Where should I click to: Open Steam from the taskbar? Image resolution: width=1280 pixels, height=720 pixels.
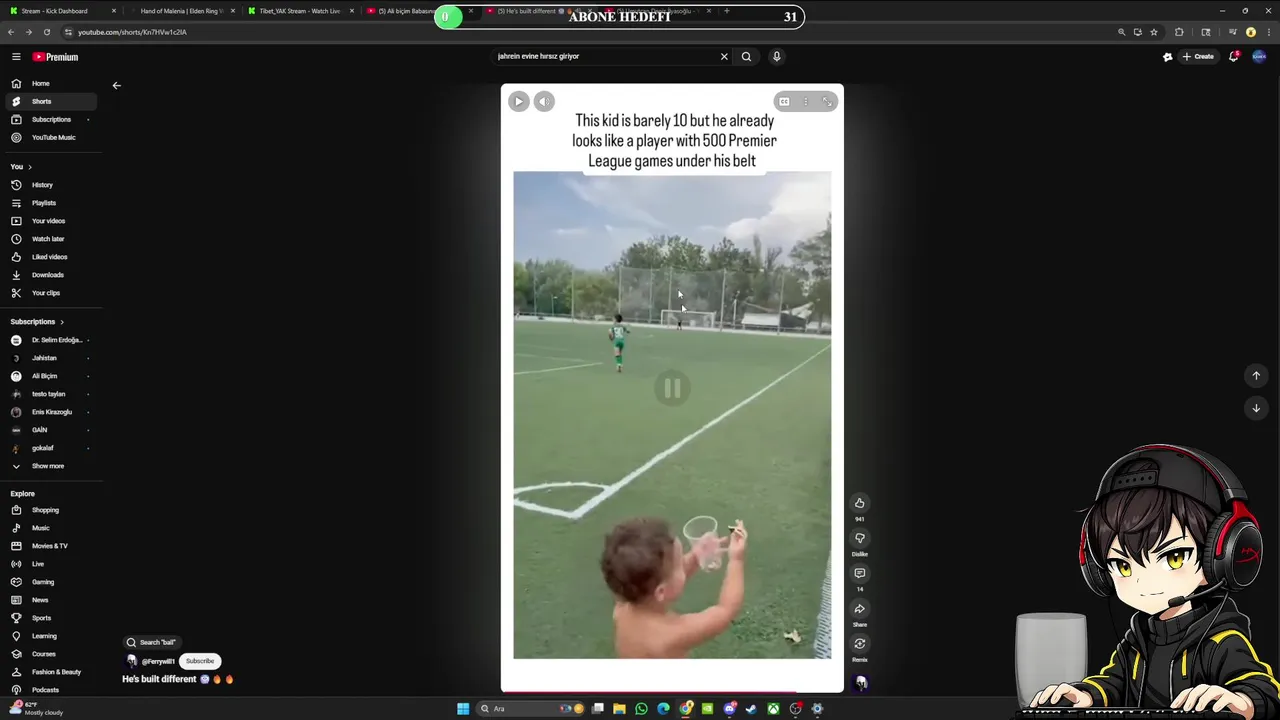(751, 709)
